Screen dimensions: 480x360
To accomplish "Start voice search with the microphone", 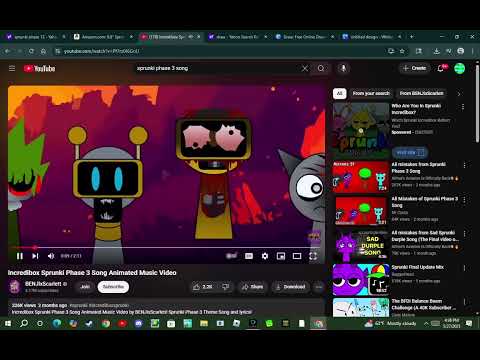I will pyautogui.click(x=343, y=68).
